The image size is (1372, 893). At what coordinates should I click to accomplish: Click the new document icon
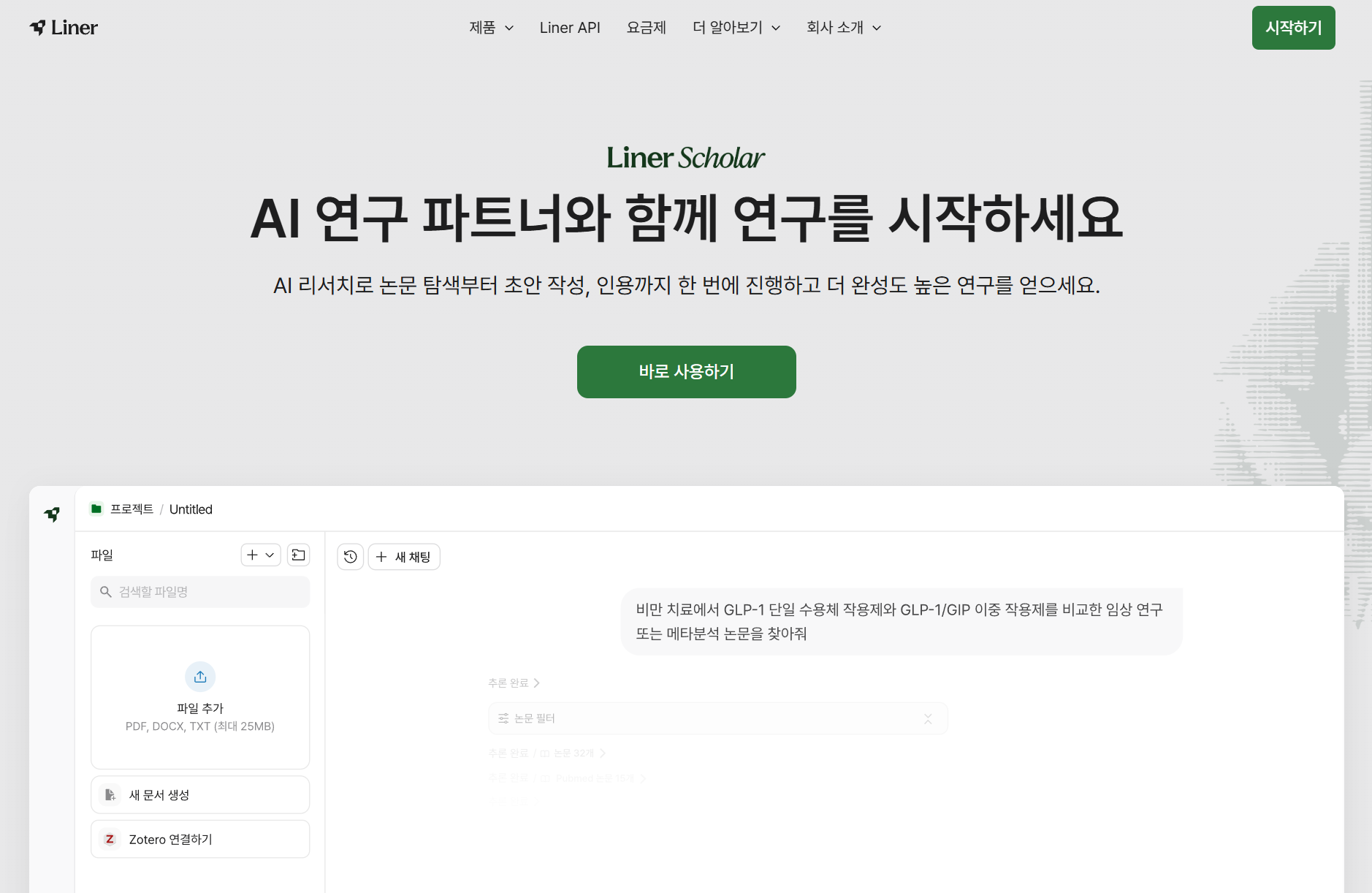point(110,794)
